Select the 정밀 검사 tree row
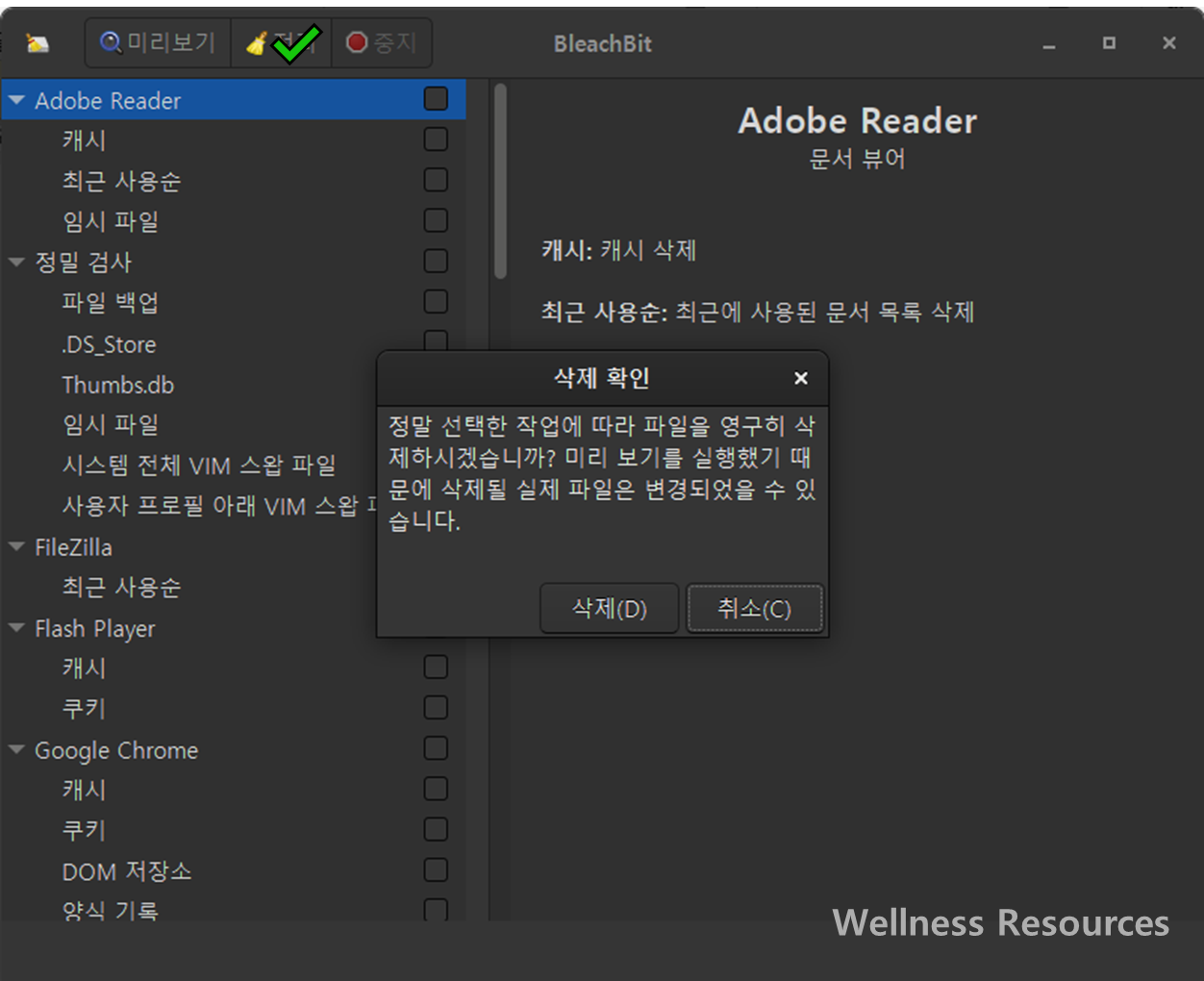This screenshot has width=1204, height=981. pyautogui.click(x=234, y=262)
